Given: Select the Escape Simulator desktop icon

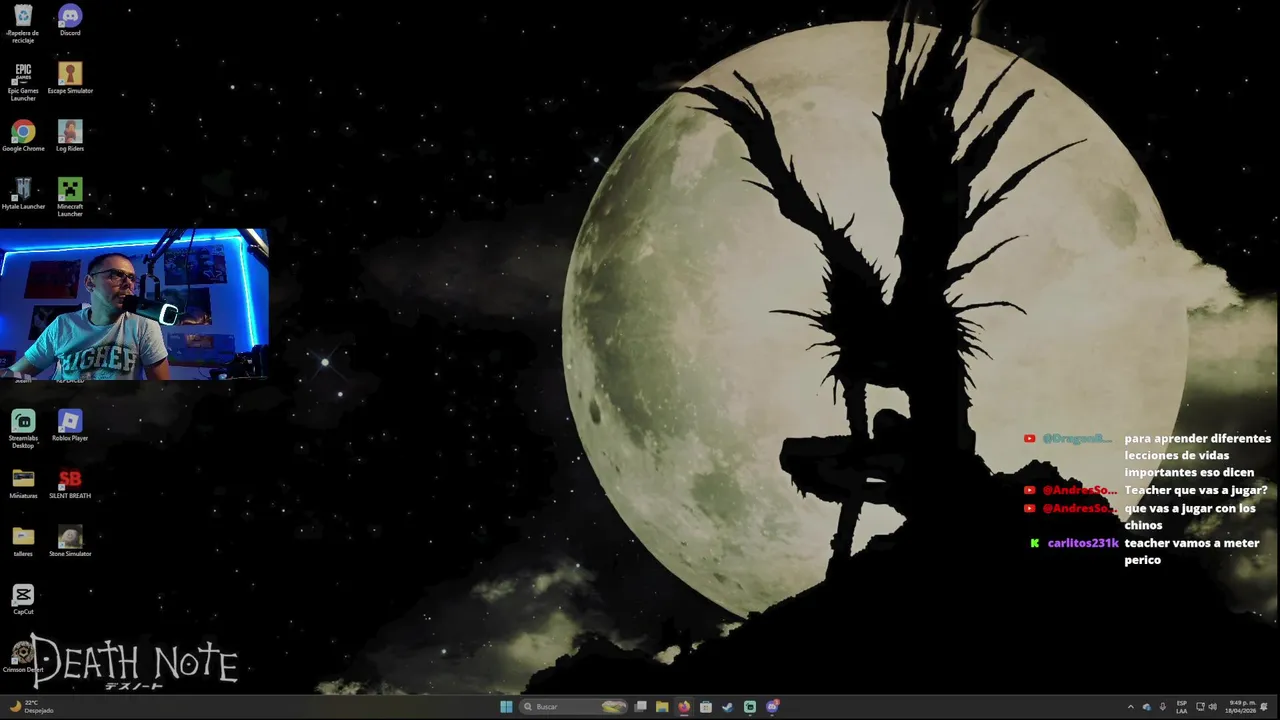Looking at the screenshot, I should click(70, 78).
